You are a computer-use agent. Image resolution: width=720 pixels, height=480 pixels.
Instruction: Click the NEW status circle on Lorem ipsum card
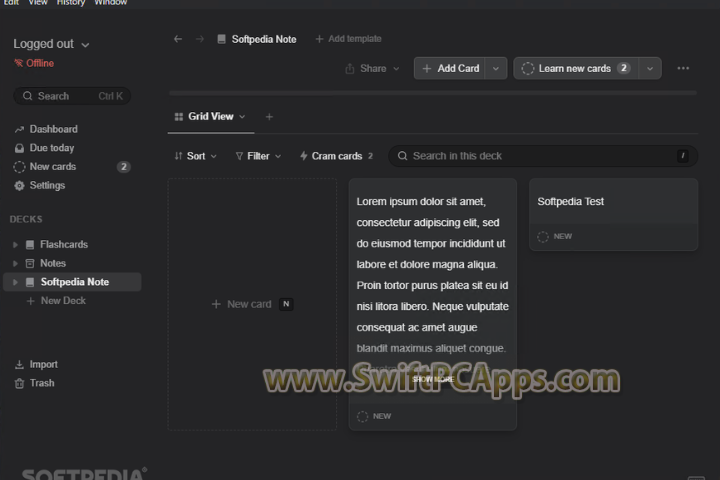[x=362, y=416]
